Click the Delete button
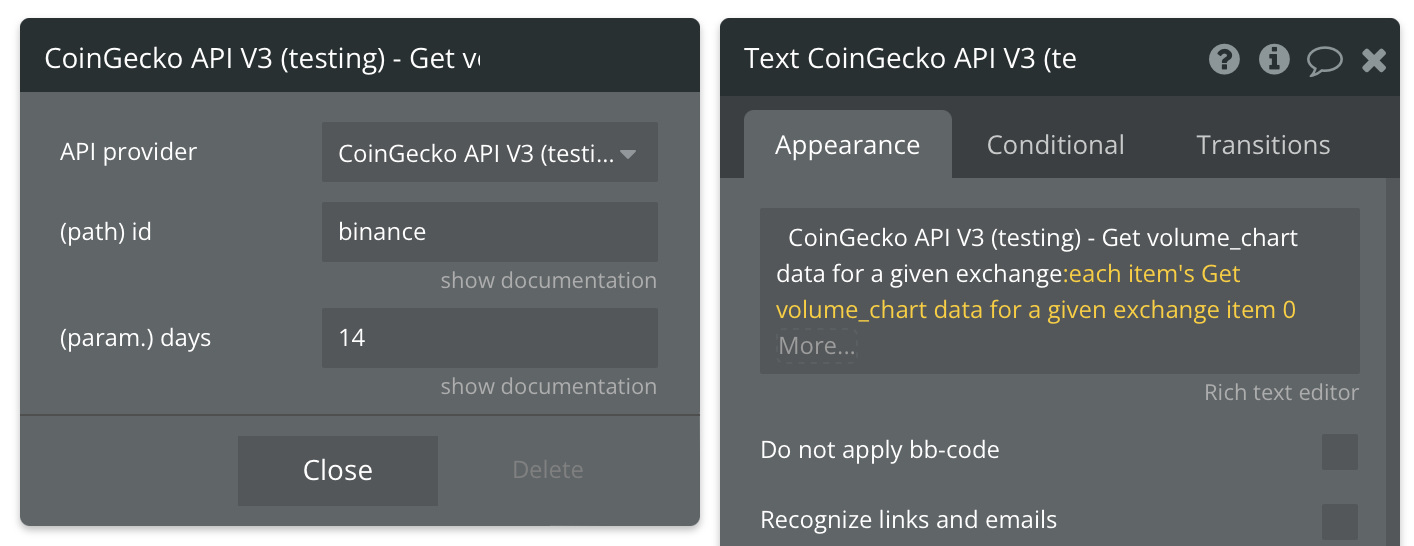1414x546 pixels. click(x=548, y=470)
